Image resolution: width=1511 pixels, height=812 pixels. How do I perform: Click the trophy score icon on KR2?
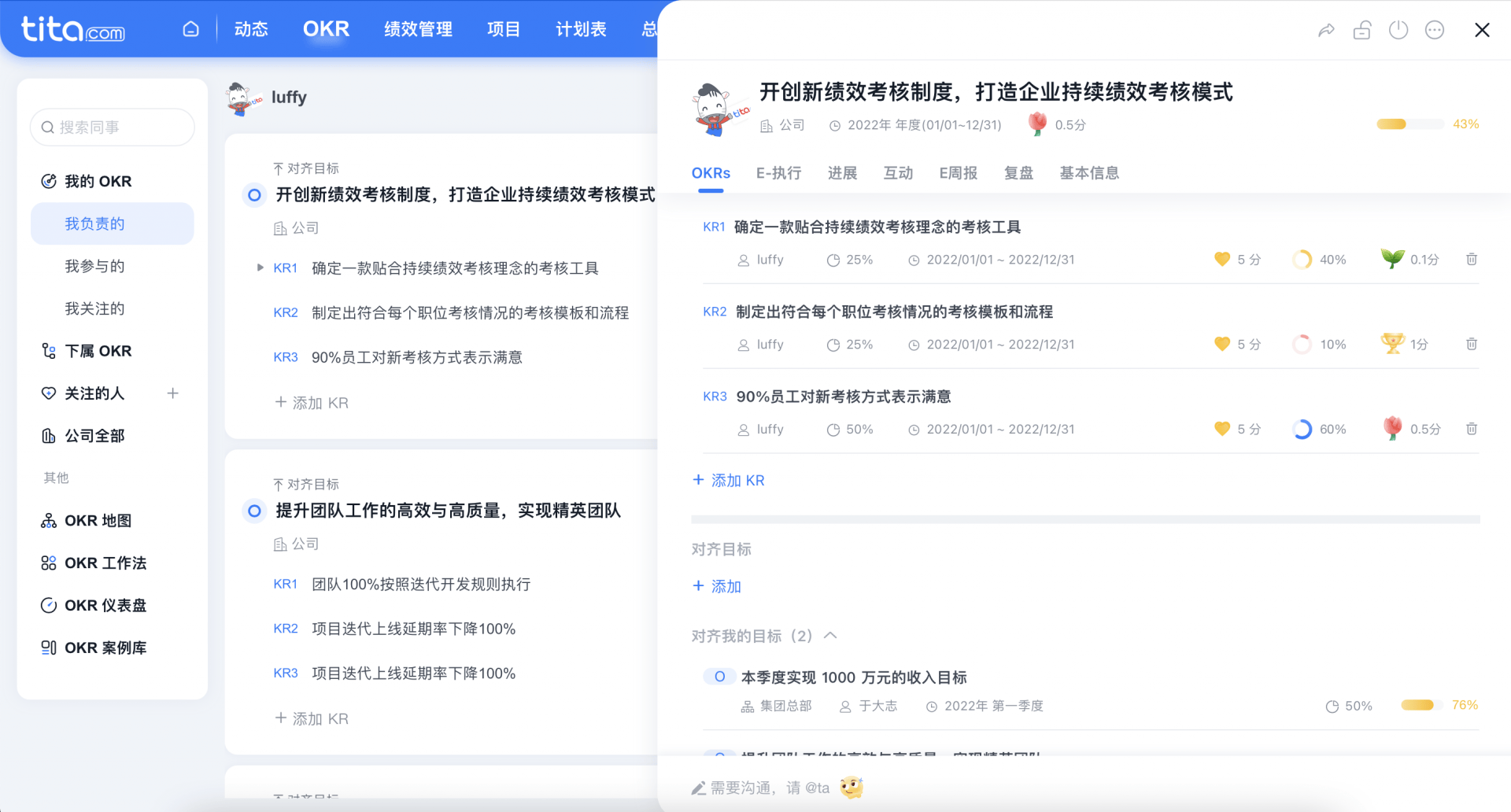click(x=1392, y=343)
